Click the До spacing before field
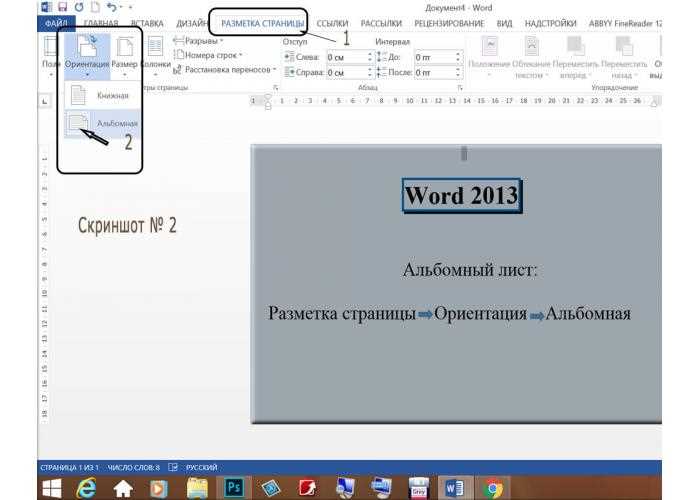The image size is (700, 500). pyautogui.click(x=434, y=57)
